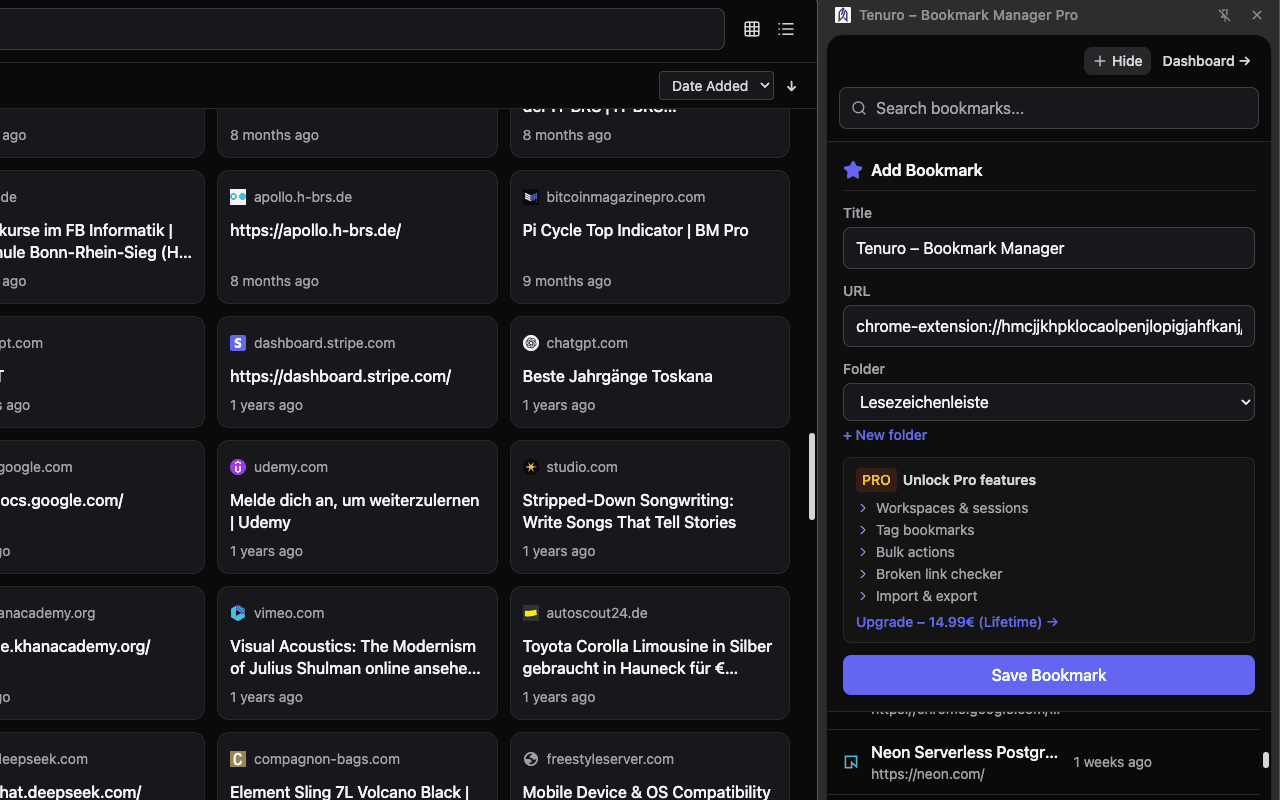Click the top main search bar
Image resolution: width=1280 pixels, height=800 pixels.
point(362,29)
